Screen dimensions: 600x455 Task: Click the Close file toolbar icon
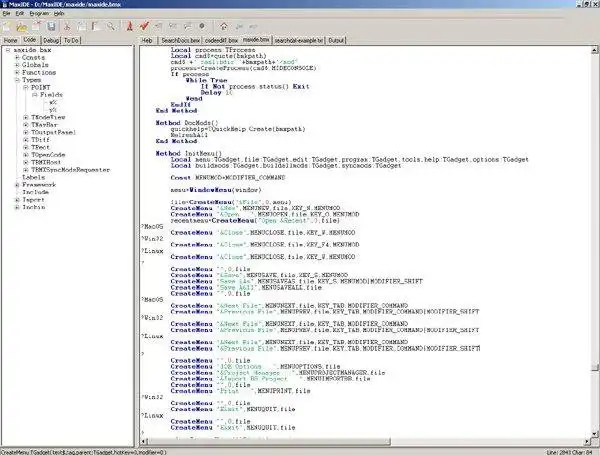click(x=36, y=26)
